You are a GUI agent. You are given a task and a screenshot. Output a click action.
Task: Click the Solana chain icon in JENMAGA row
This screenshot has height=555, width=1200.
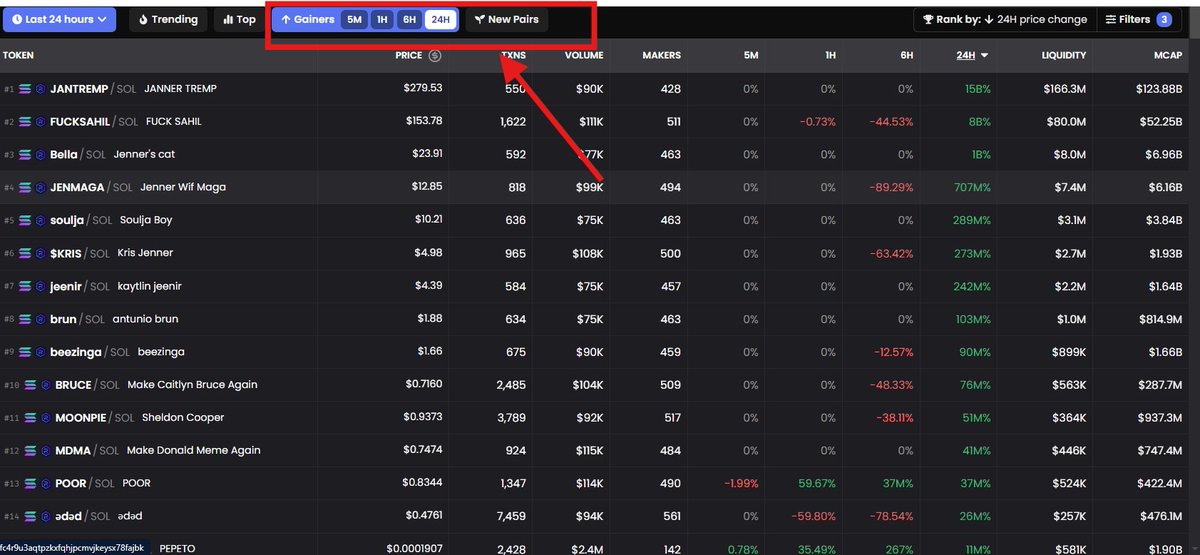click(25, 188)
